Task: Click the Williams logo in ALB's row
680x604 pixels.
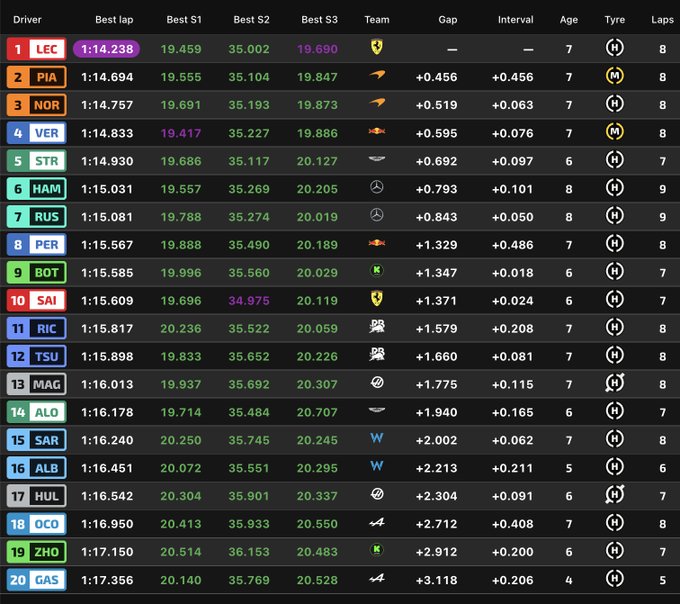Action: [376, 466]
